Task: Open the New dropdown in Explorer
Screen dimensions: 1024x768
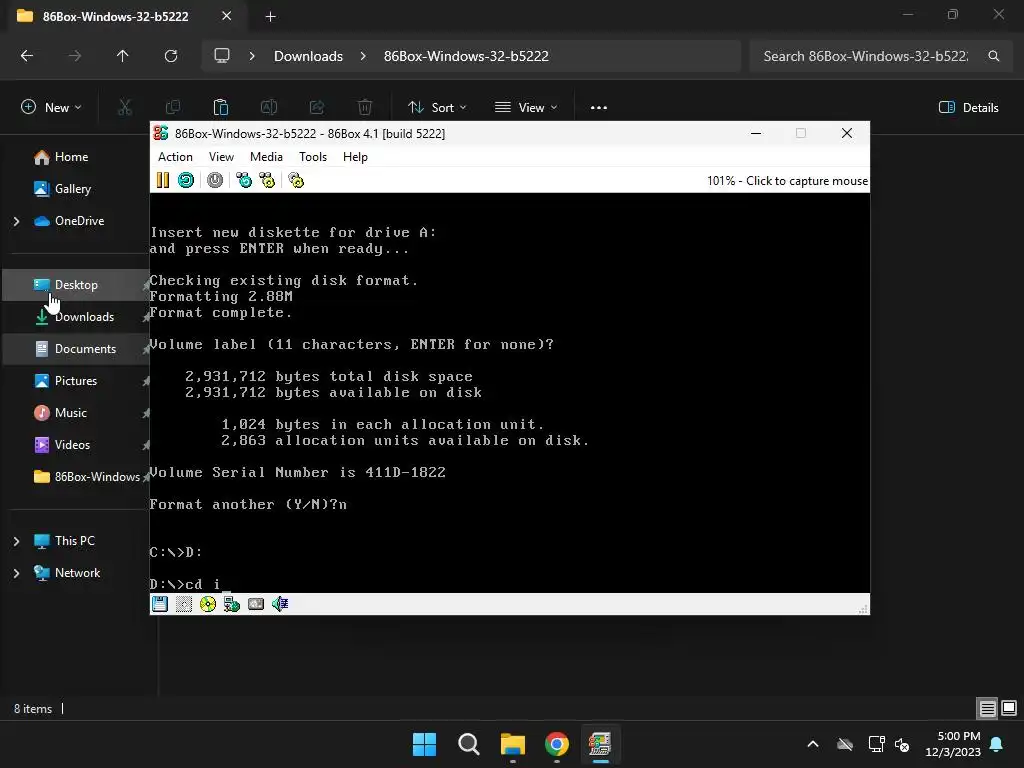Action: 51,108
